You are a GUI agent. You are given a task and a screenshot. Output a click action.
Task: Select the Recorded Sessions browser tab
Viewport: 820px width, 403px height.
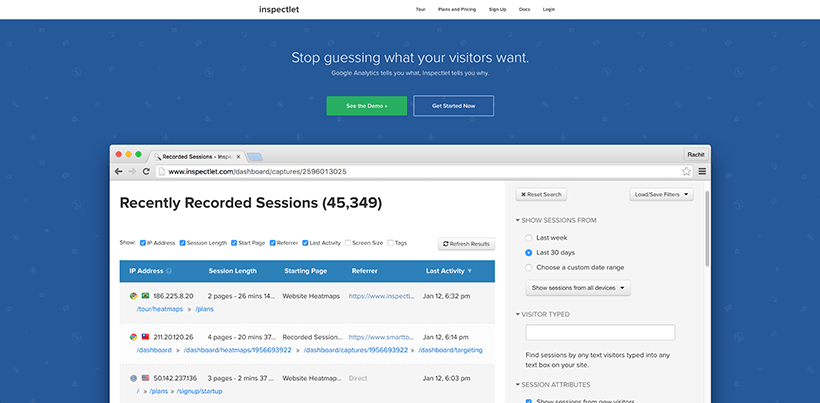[x=197, y=156]
